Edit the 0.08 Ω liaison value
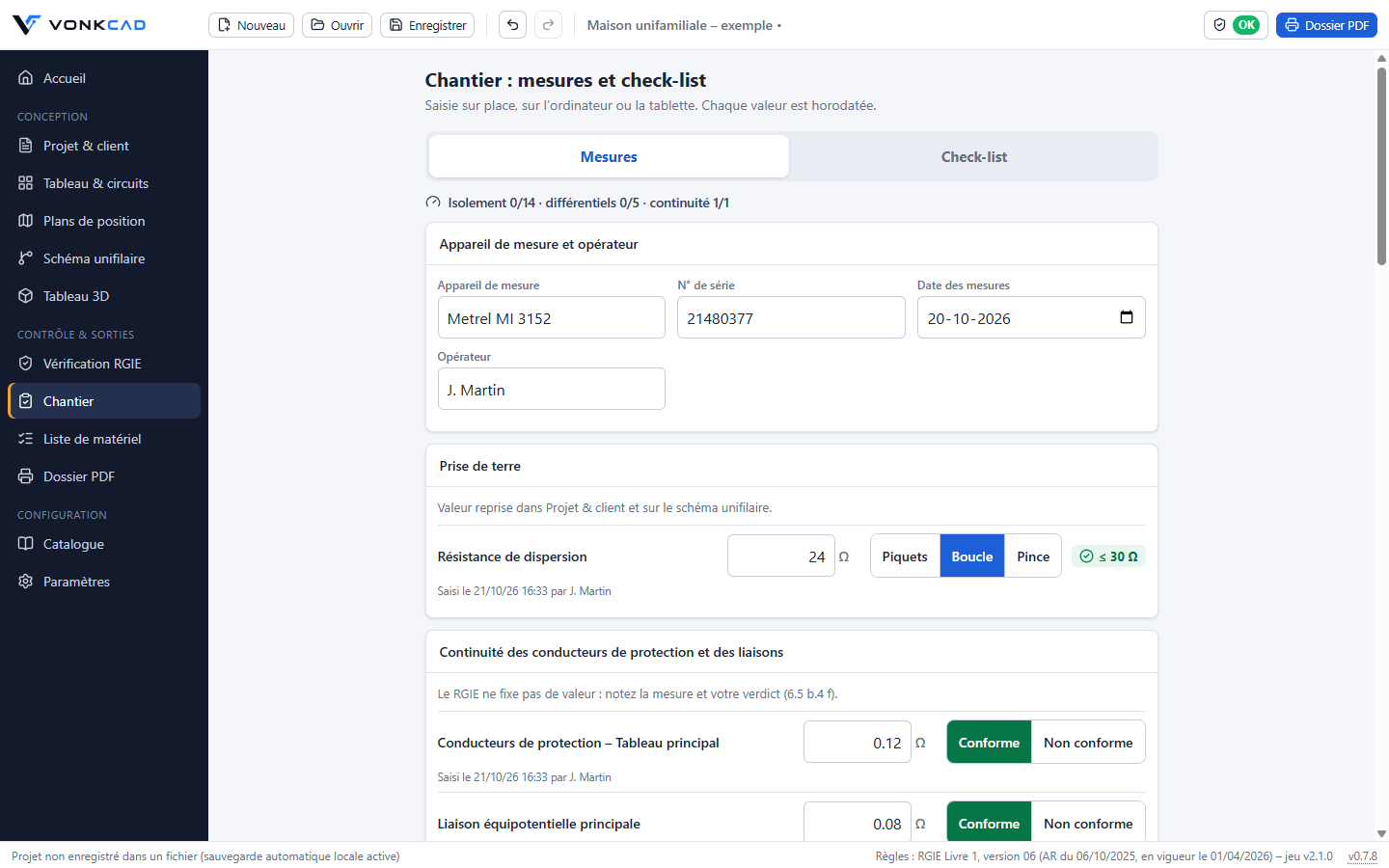 tap(858, 823)
